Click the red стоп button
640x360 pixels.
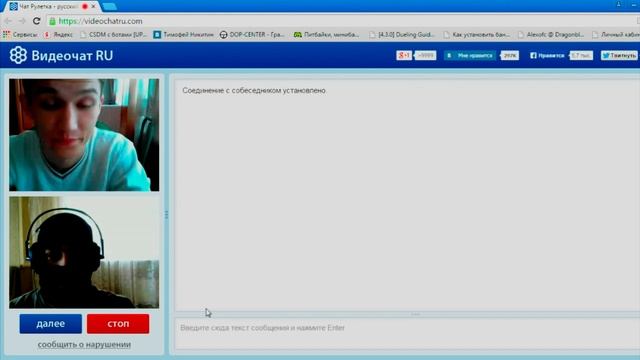click(x=118, y=324)
